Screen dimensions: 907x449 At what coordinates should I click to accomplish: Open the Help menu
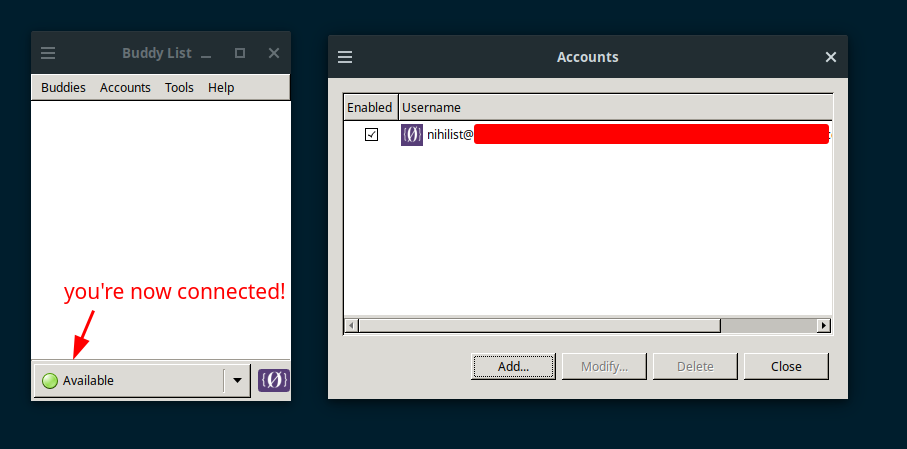[x=221, y=87]
